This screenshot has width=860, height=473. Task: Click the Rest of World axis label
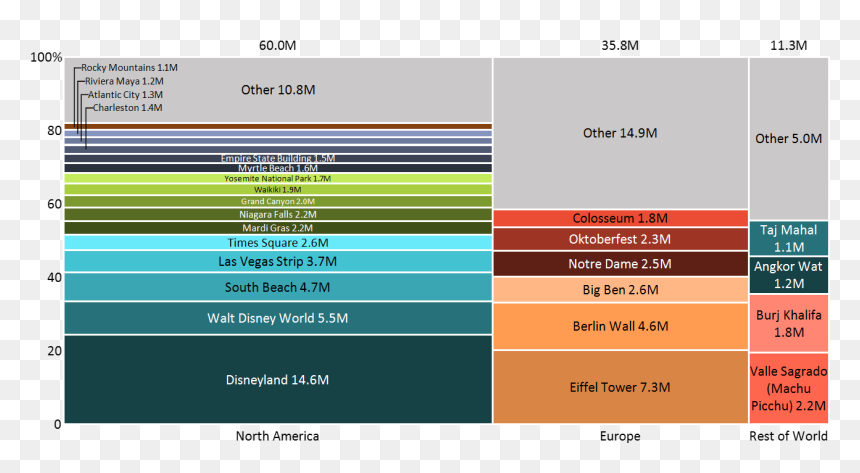788,436
